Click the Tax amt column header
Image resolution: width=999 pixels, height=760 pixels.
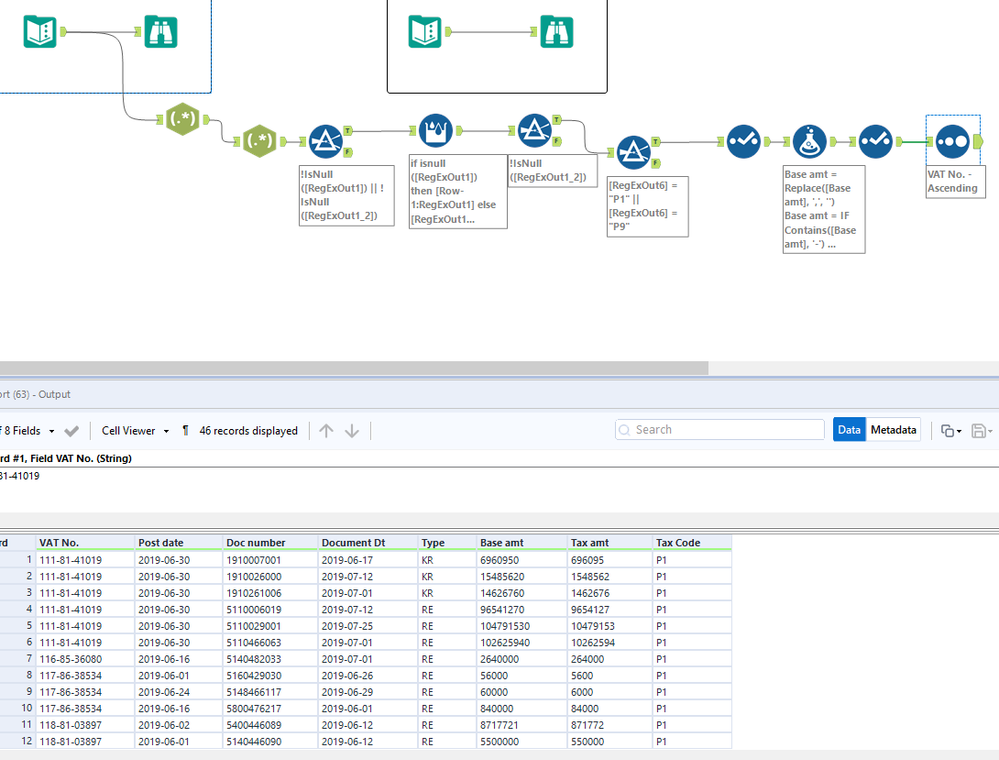pyautogui.click(x=610, y=543)
